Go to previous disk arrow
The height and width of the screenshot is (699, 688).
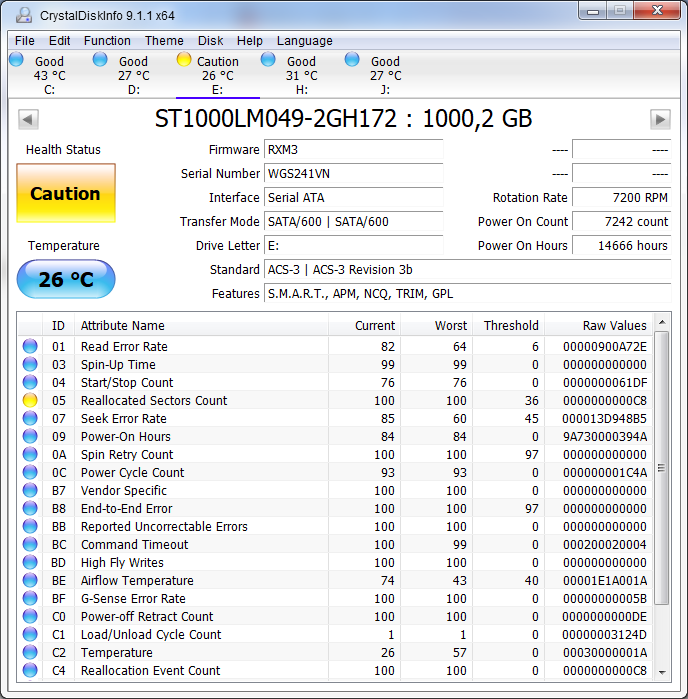pos(28,119)
